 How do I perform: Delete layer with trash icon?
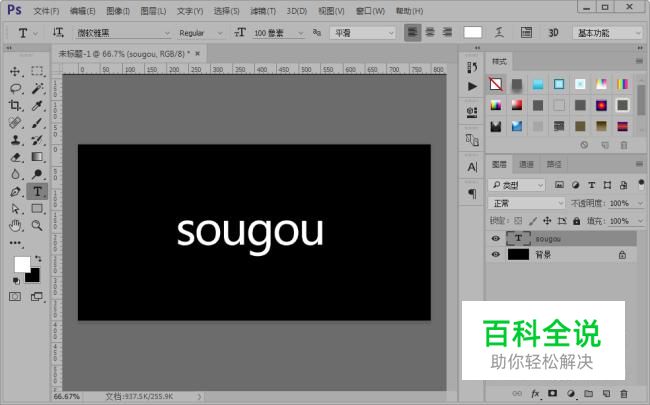coord(624,393)
